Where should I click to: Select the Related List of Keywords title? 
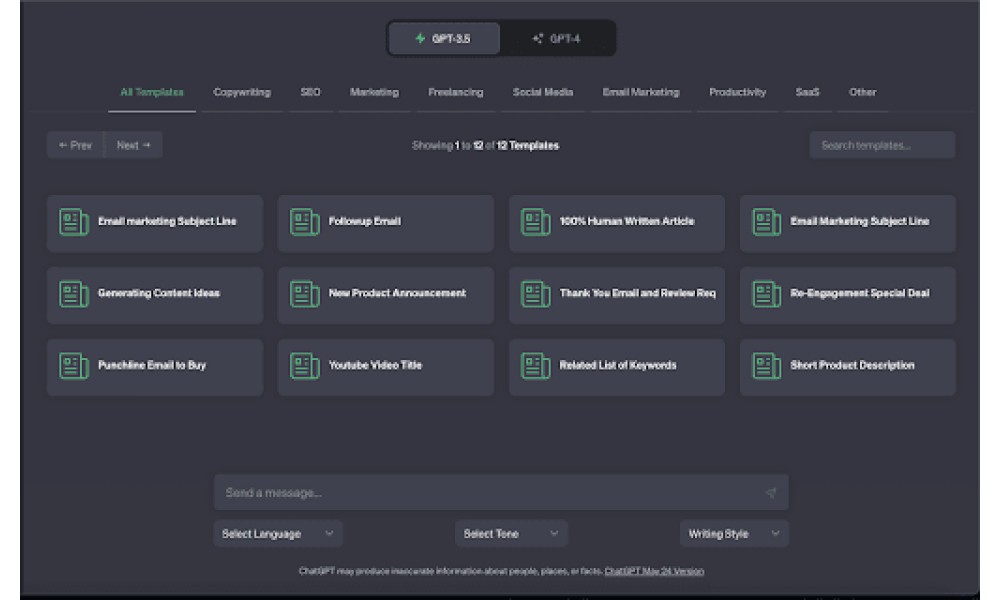click(x=618, y=365)
